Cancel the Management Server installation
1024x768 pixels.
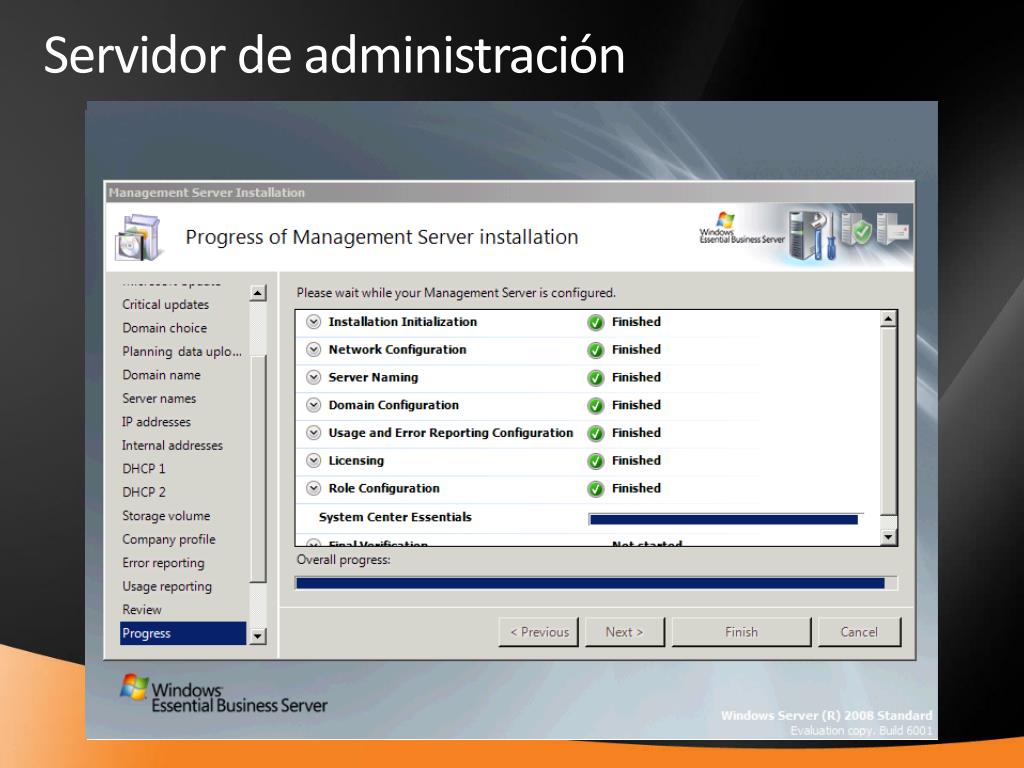click(x=859, y=632)
